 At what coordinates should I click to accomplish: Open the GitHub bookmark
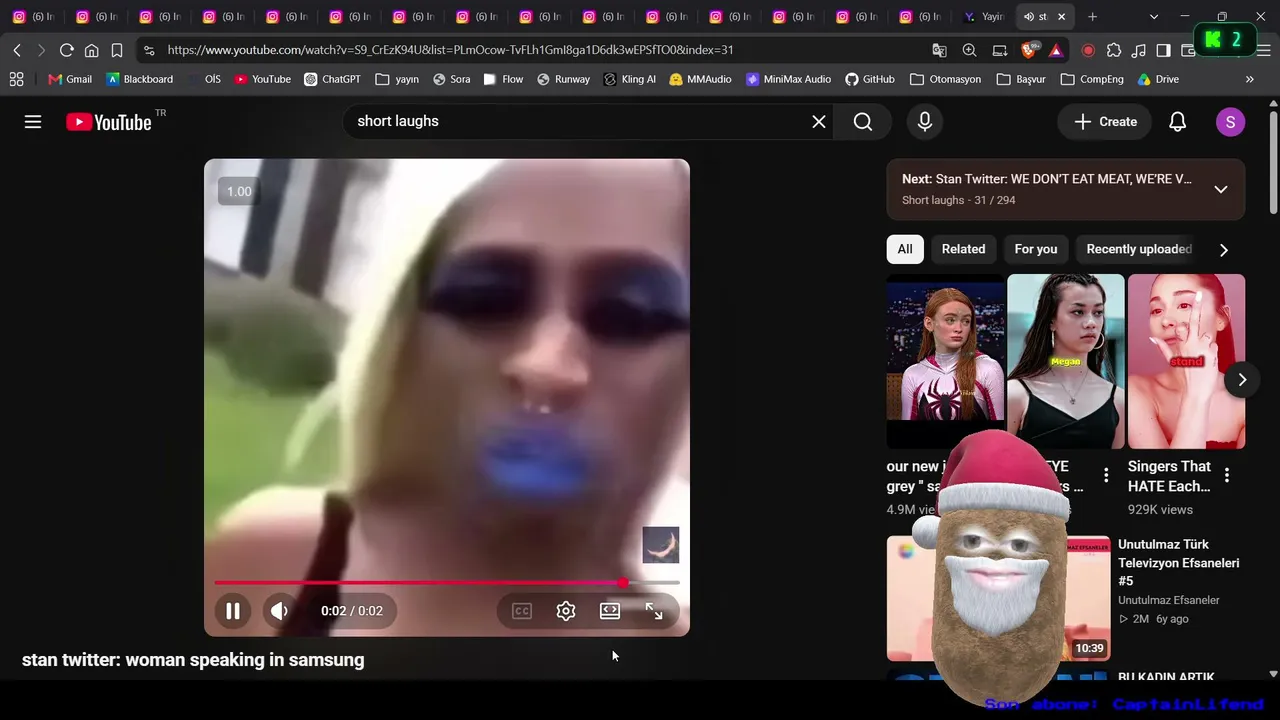(869, 79)
